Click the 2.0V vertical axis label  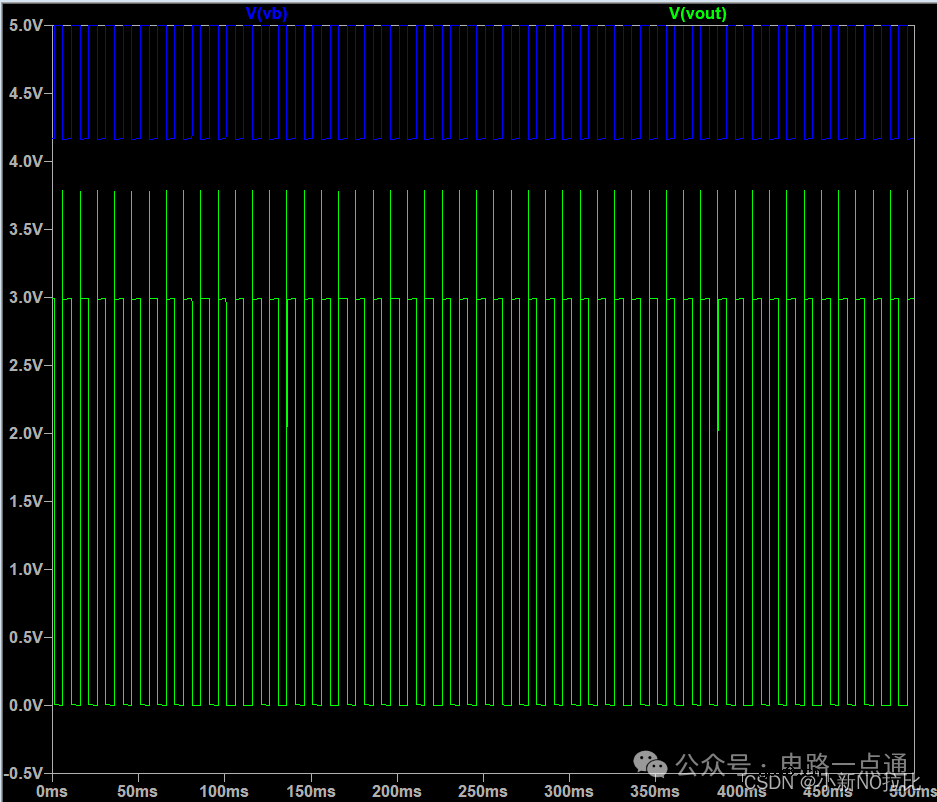pyautogui.click(x=25, y=433)
